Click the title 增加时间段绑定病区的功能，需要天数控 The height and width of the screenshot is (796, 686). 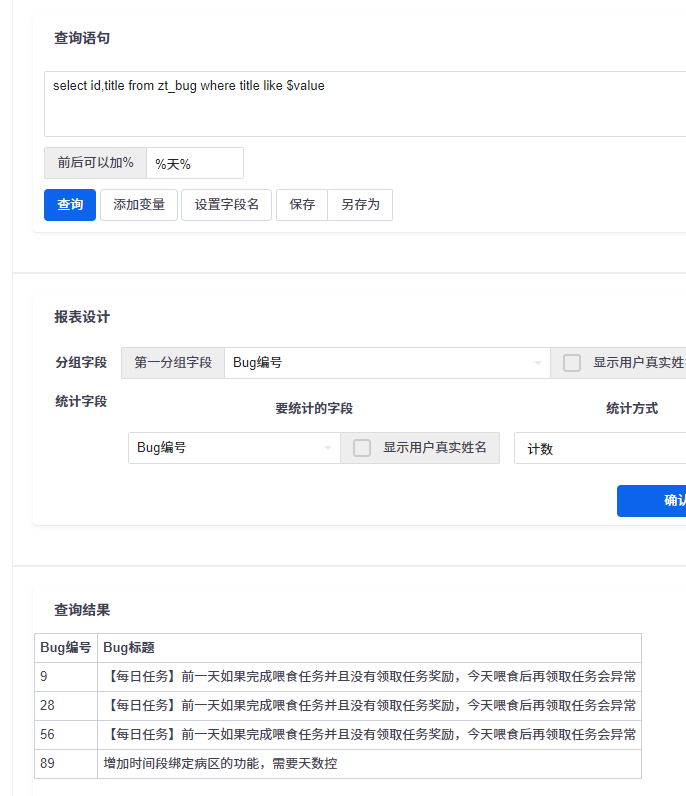pyautogui.click(x=220, y=764)
